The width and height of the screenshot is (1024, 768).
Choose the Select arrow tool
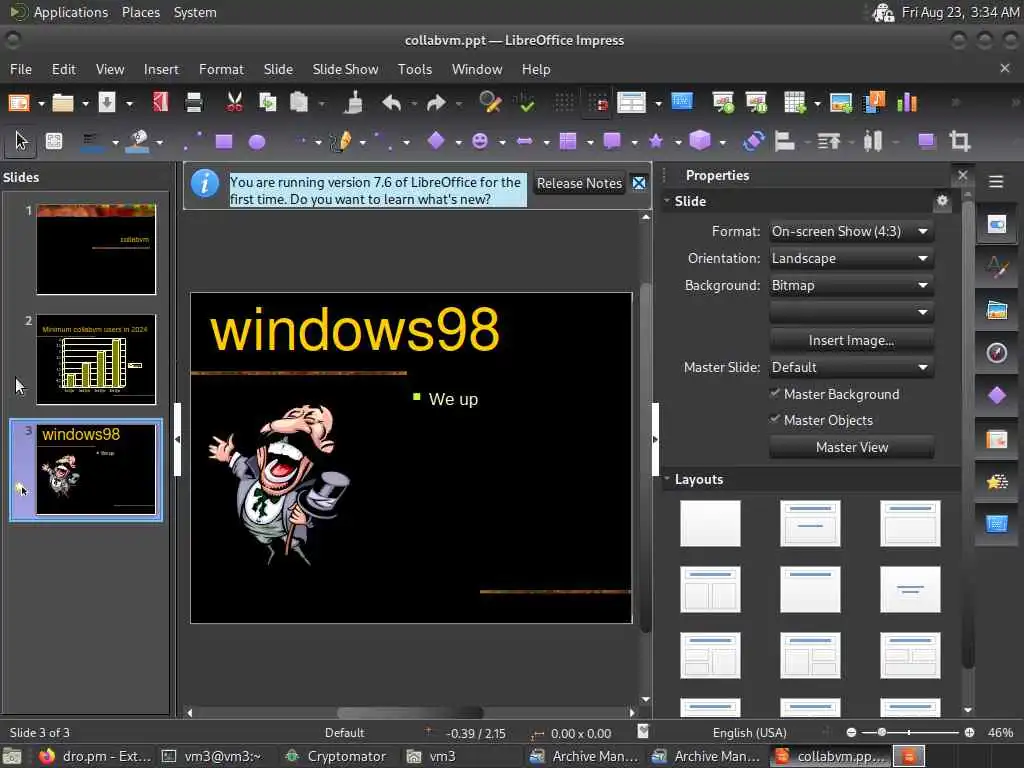21,141
